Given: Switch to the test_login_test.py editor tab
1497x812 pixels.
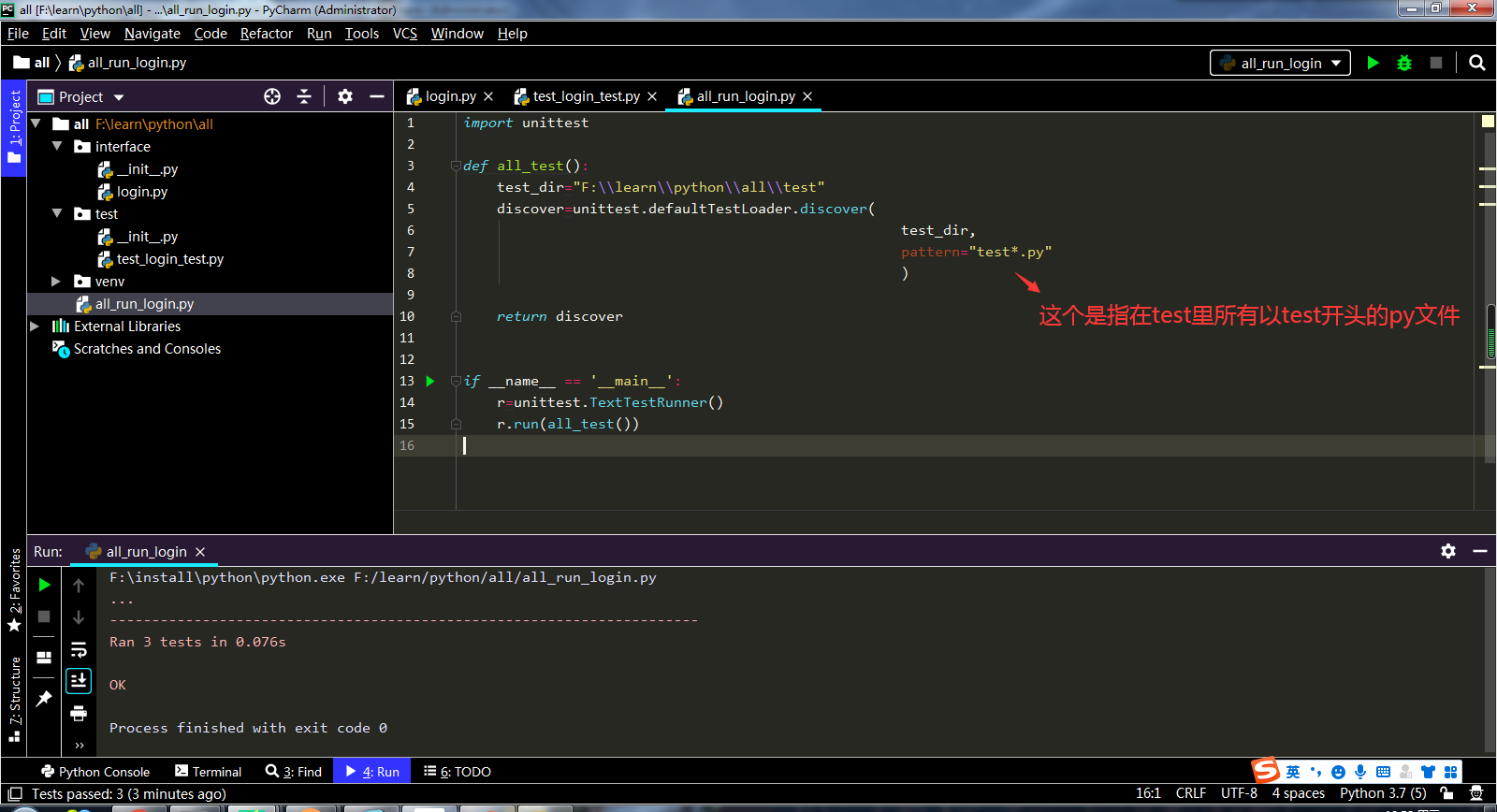Looking at the screenshot, I should tap(586, 96).
